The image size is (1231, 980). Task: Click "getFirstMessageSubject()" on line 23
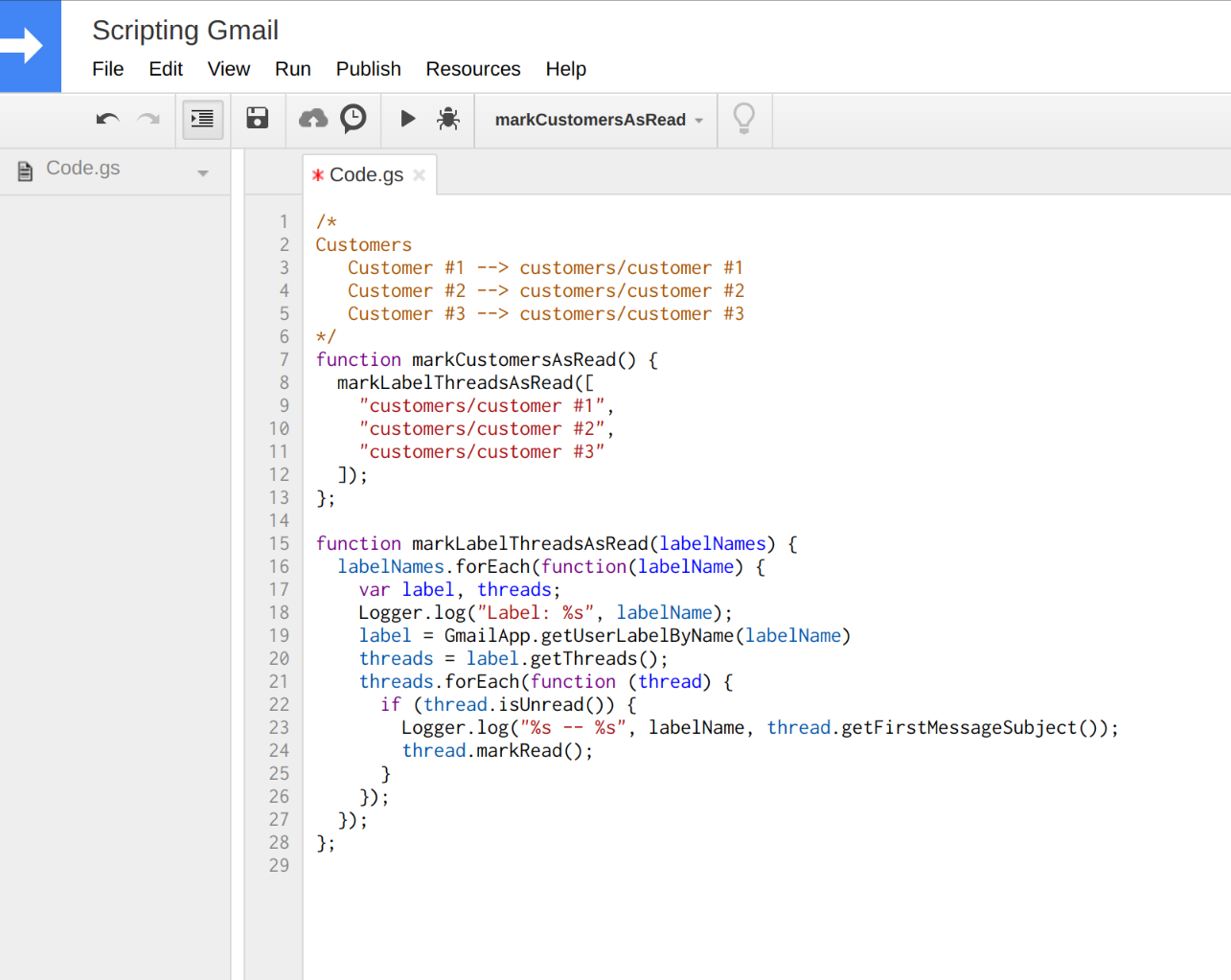pyautogui.click(x=969, y=727)
